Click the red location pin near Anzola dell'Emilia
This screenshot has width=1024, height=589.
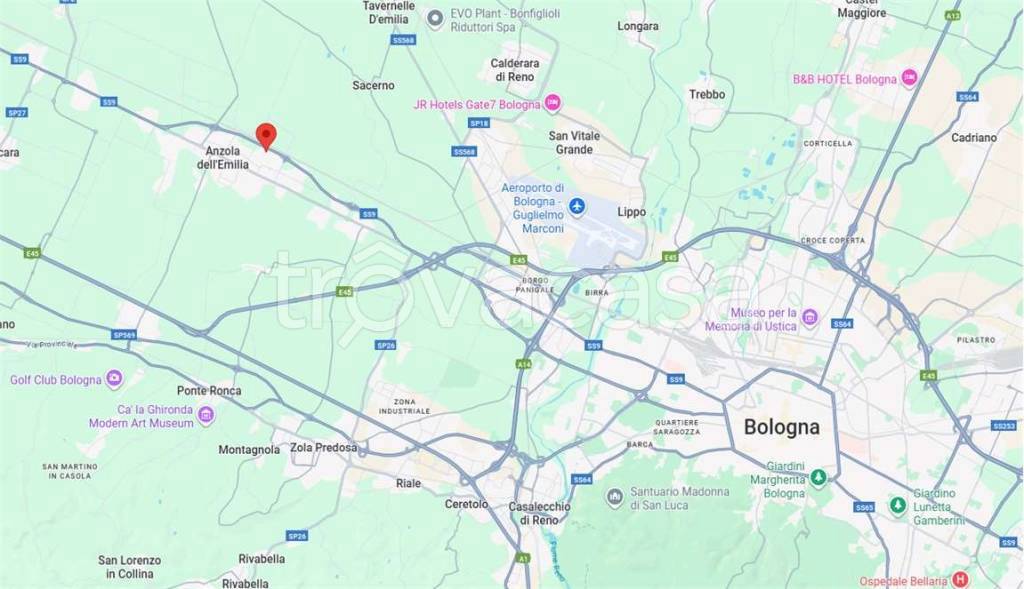tap(266, 136)
